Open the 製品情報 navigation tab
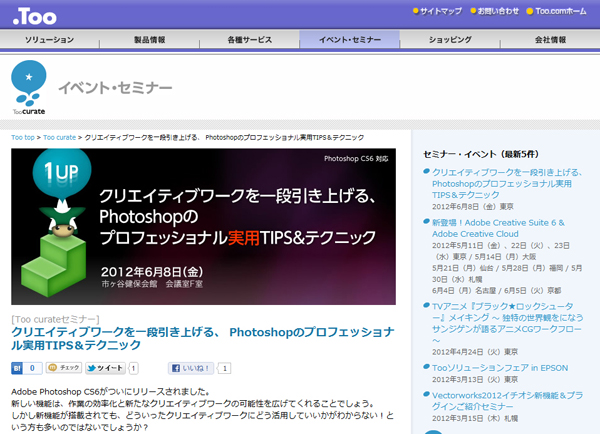Screen dimensions: 600x434 [150, 40]
